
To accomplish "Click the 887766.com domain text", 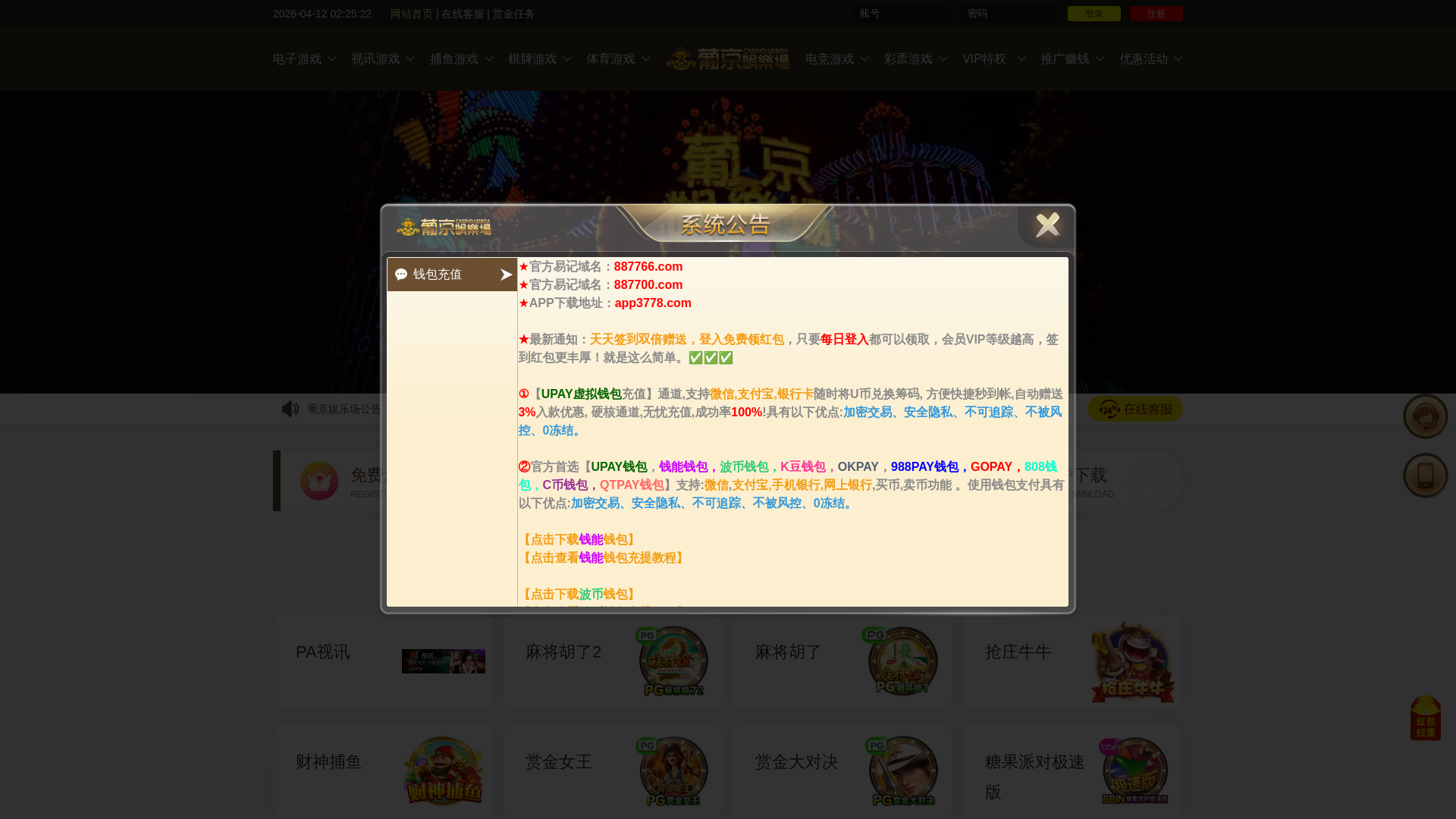I will 648,266.
